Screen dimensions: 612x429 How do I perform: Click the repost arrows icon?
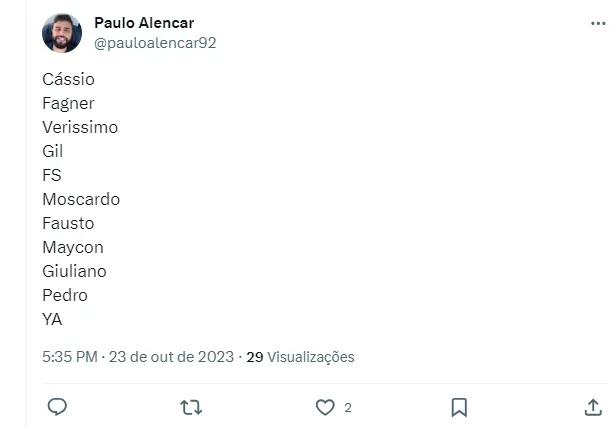[191, 407]
